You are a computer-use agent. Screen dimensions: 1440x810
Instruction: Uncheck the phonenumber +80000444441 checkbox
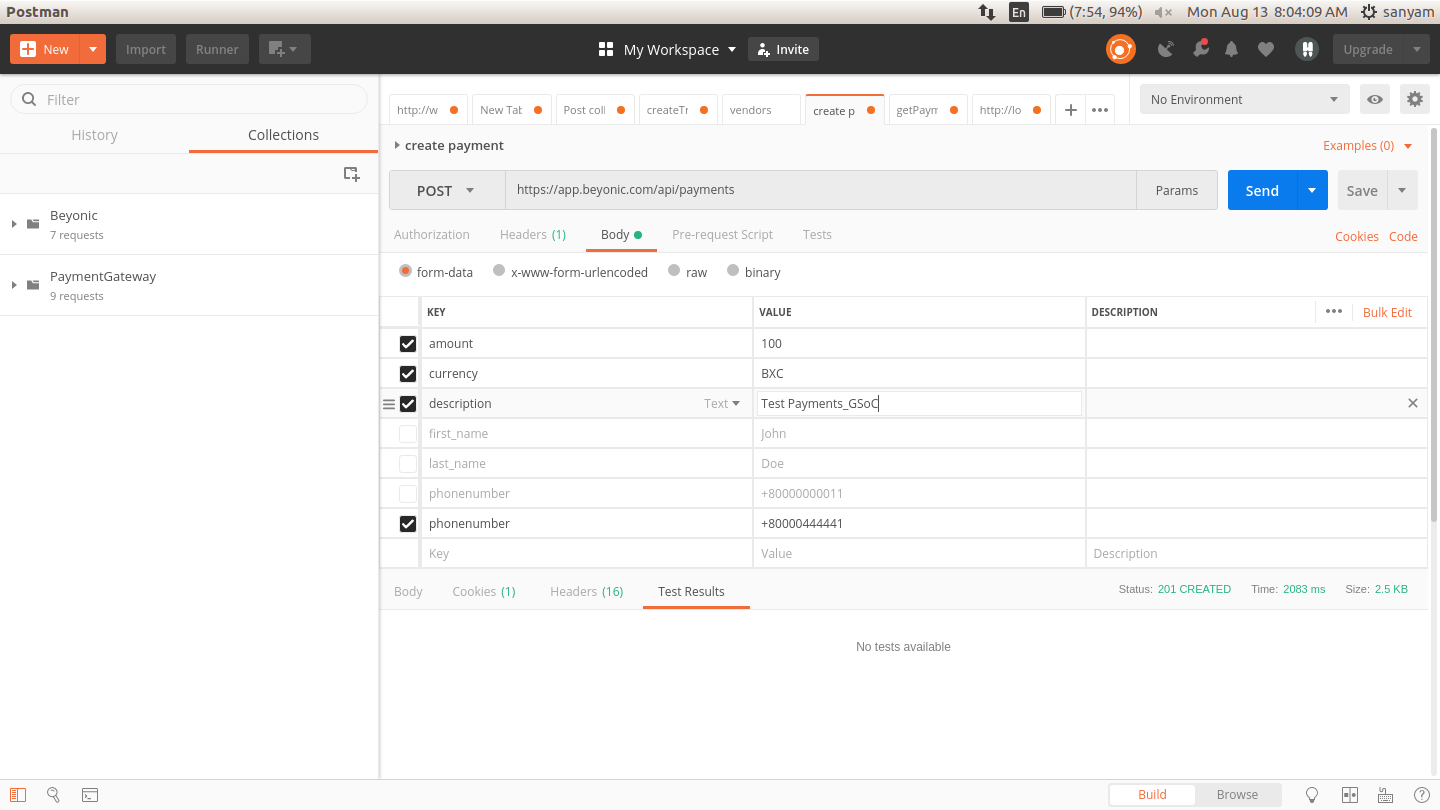pyautogui.click(x=408, y=524)
